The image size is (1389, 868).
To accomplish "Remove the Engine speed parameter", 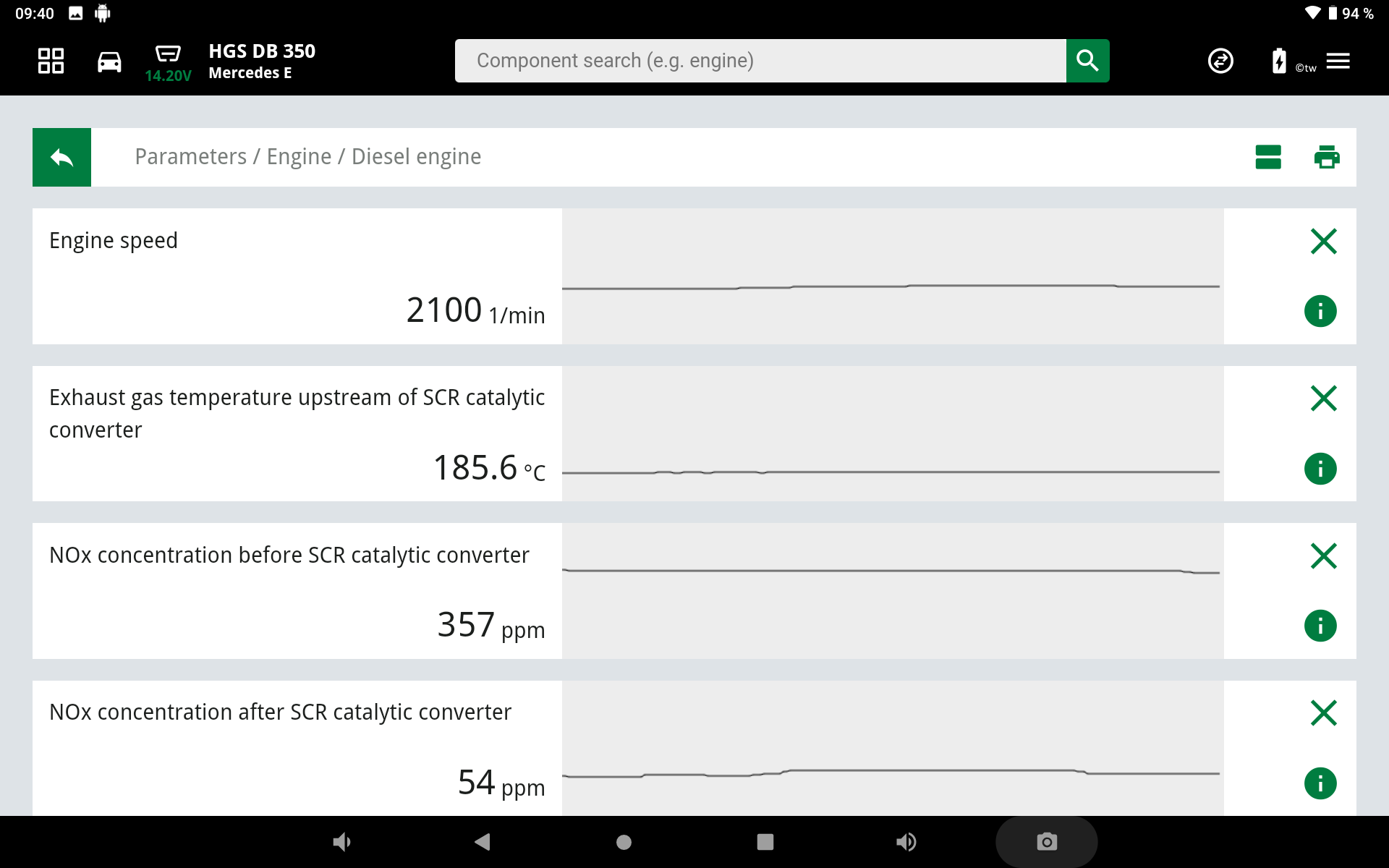I will pos(1323,241).
